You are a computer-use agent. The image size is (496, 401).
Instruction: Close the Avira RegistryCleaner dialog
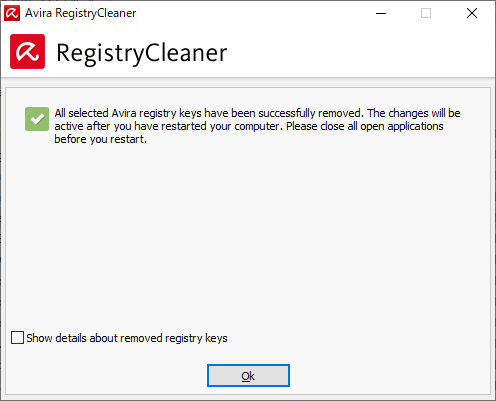point(472,13)
